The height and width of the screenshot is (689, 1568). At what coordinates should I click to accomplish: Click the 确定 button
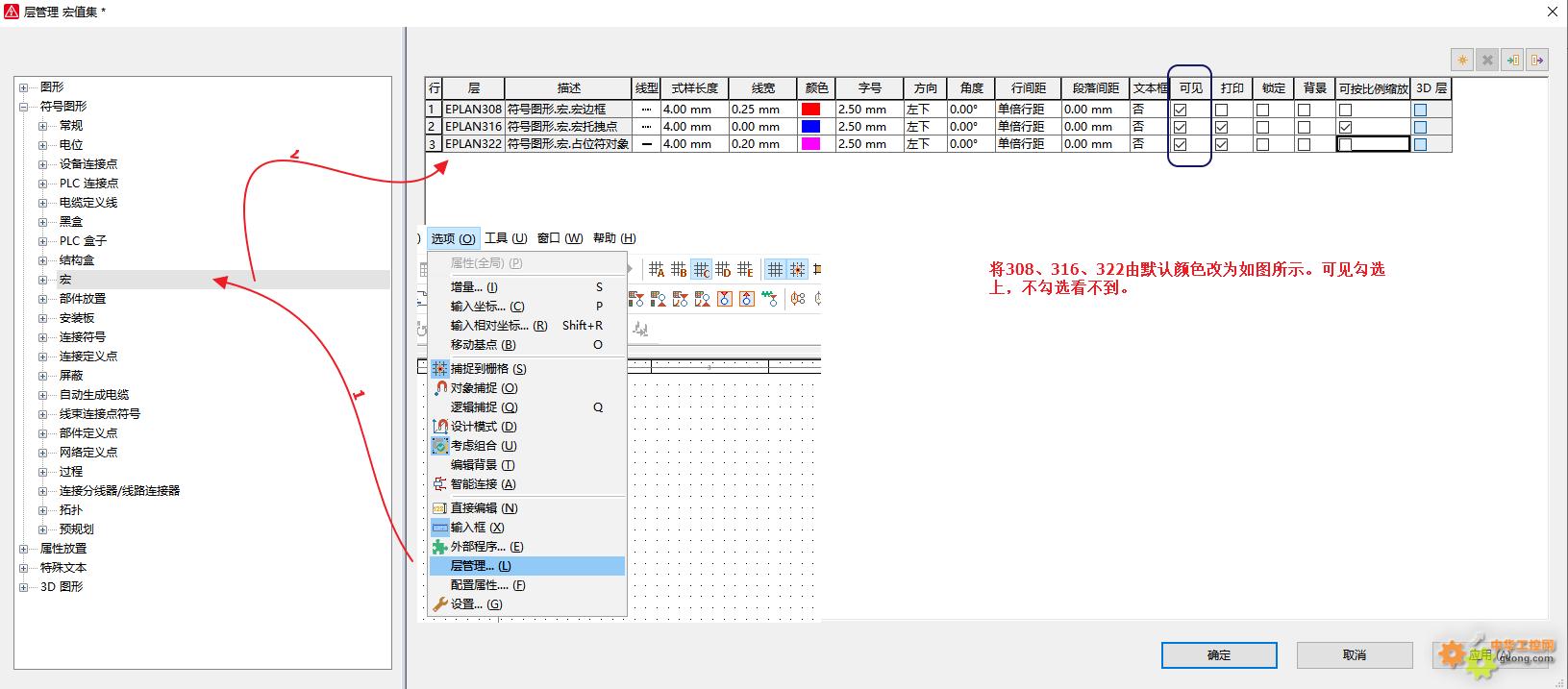[x=1219, y=655]
